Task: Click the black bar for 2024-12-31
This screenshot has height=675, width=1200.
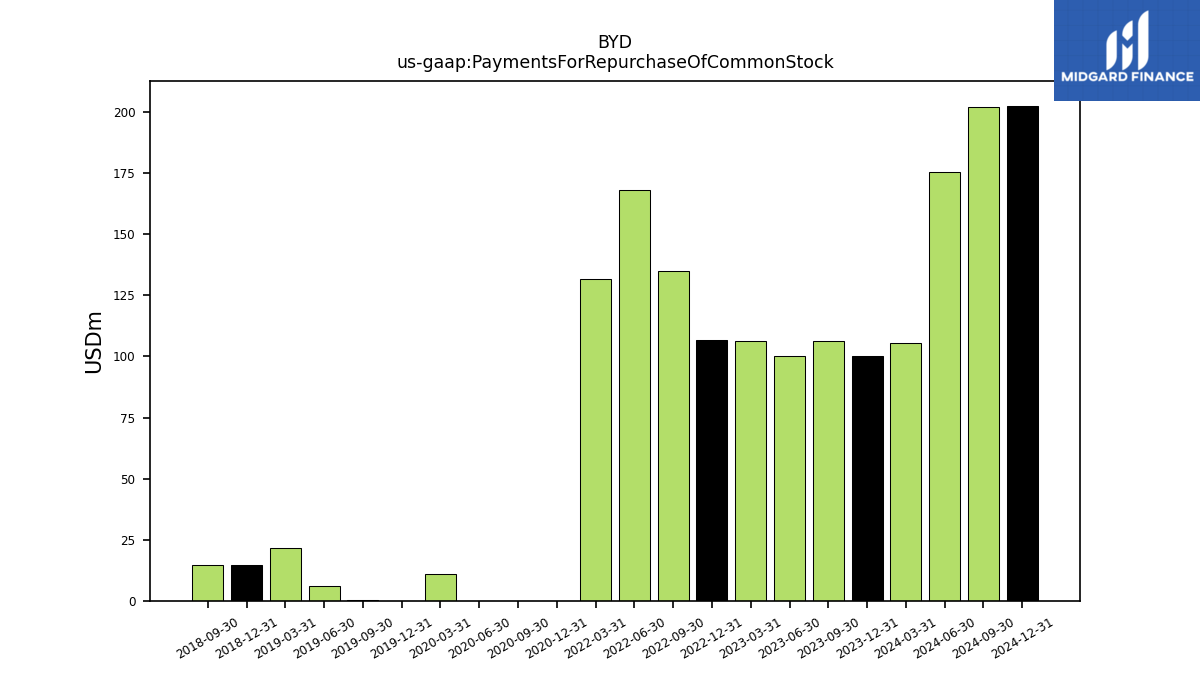Action: [x=1023, y=354]
